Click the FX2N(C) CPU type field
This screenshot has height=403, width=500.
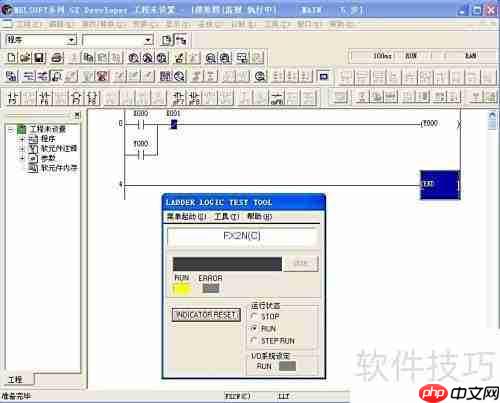242,237
